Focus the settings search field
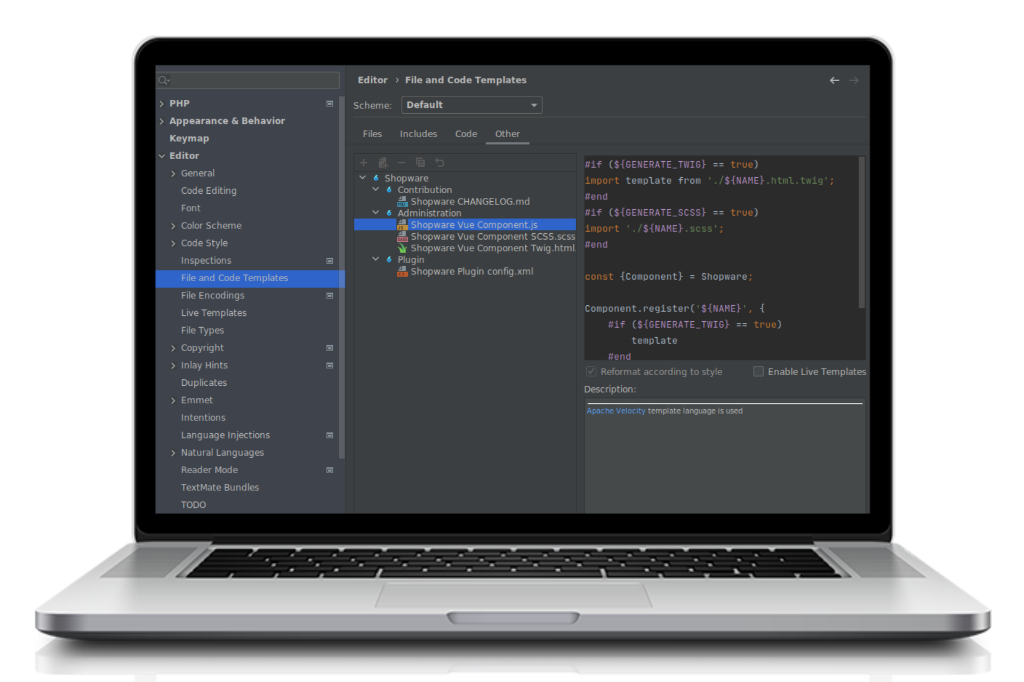 pyautogui.click(x=248, y=80)
